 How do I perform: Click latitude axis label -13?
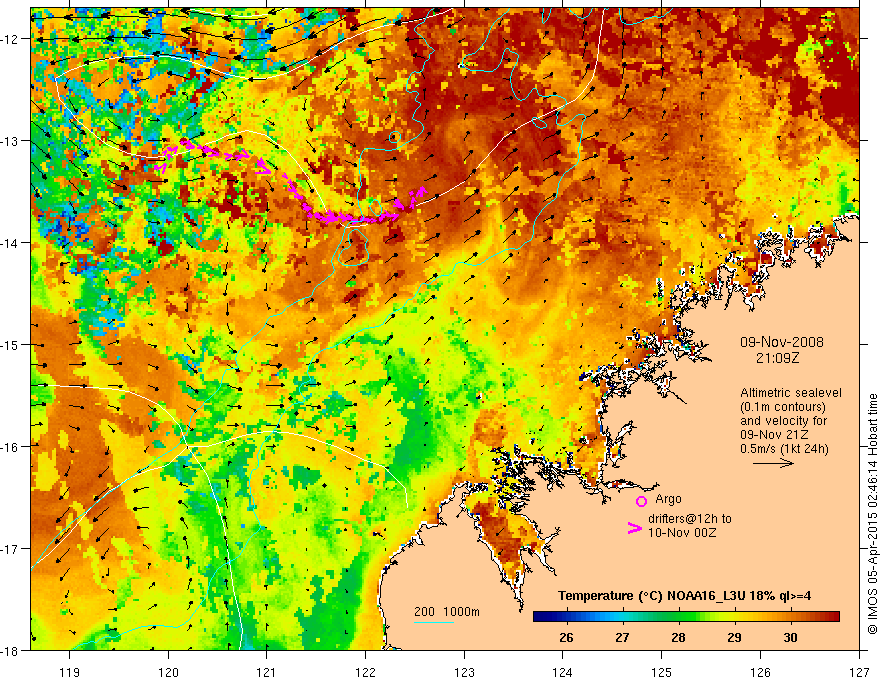pyautogui.click(x=10, y=141)
